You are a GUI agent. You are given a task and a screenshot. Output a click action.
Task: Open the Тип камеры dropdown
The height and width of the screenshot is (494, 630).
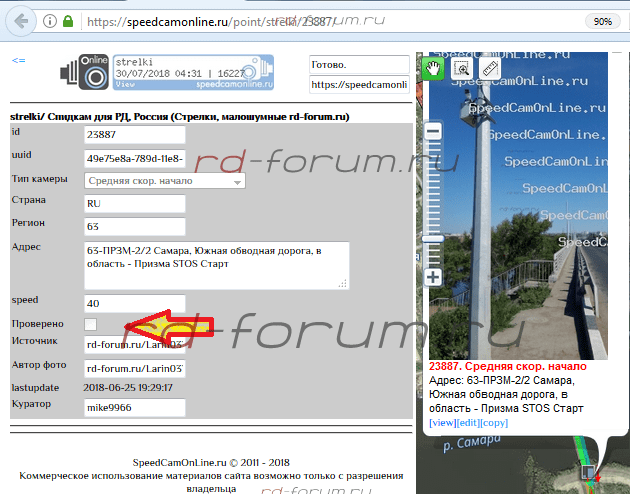coord(165,181)
